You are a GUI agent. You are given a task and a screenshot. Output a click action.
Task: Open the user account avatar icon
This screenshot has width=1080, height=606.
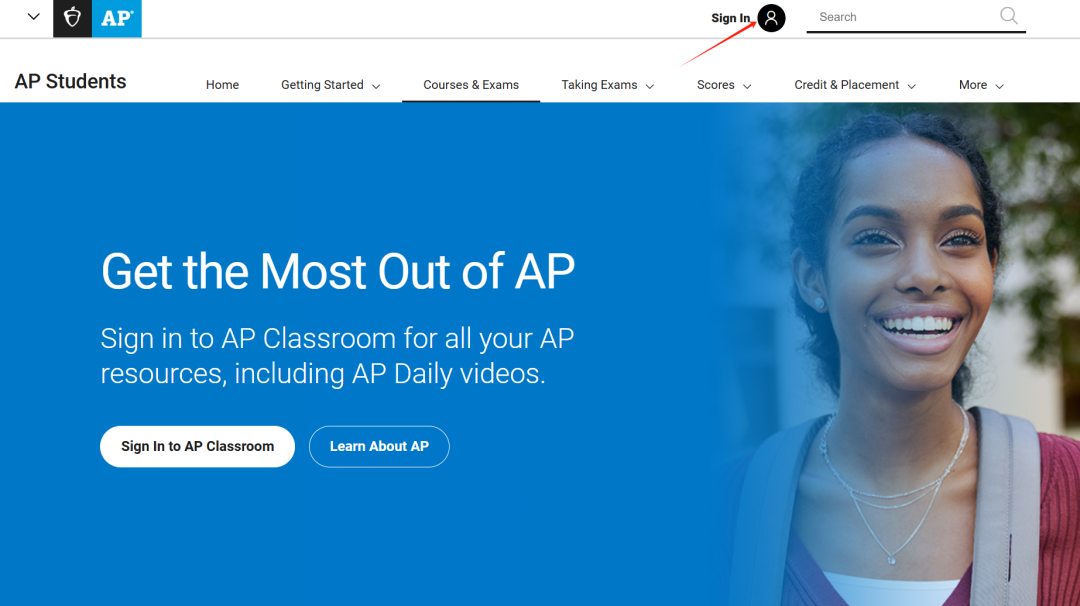(x=771, y=18)
